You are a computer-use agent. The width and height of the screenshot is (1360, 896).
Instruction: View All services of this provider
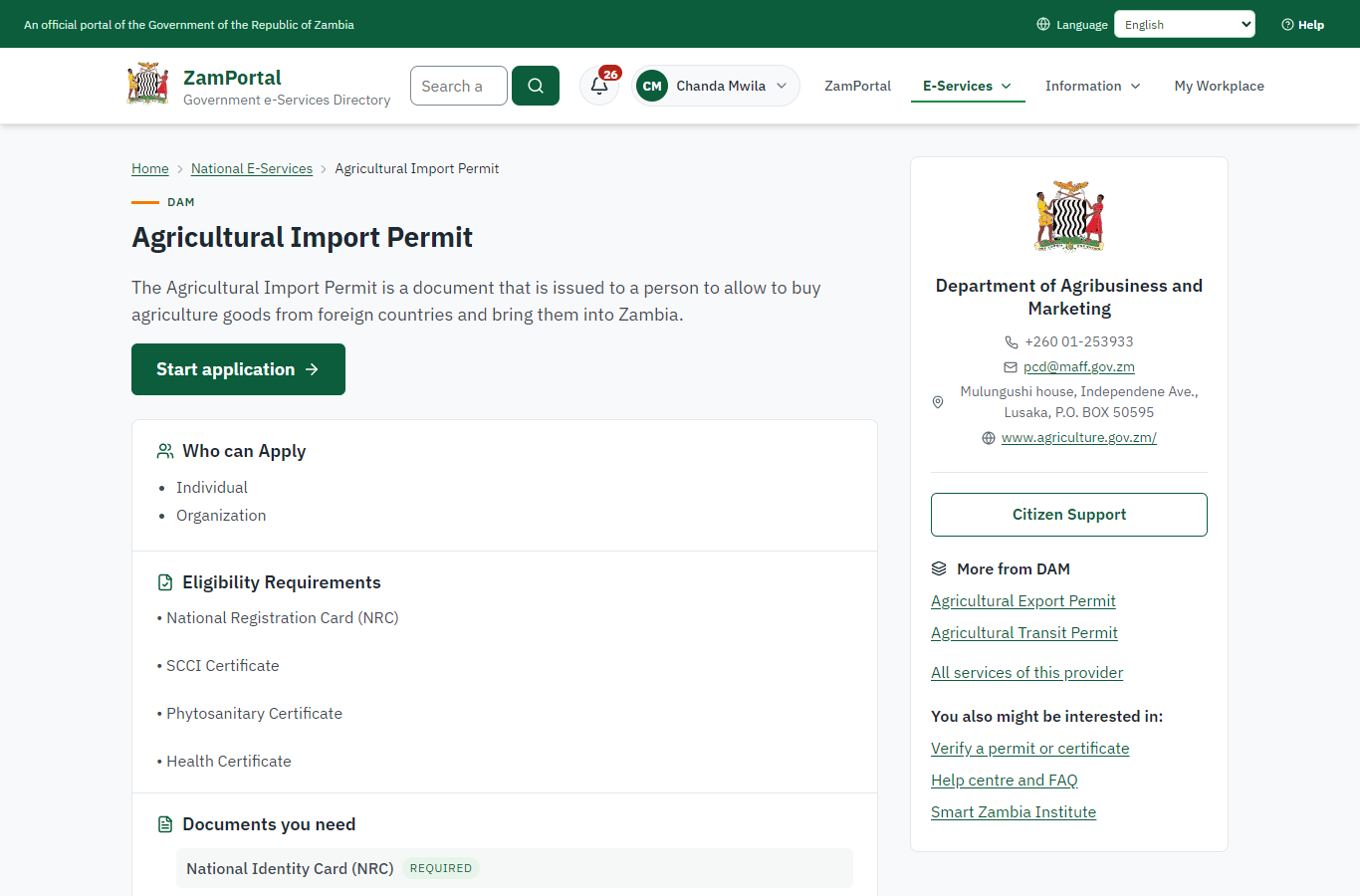coord(1026,673)
